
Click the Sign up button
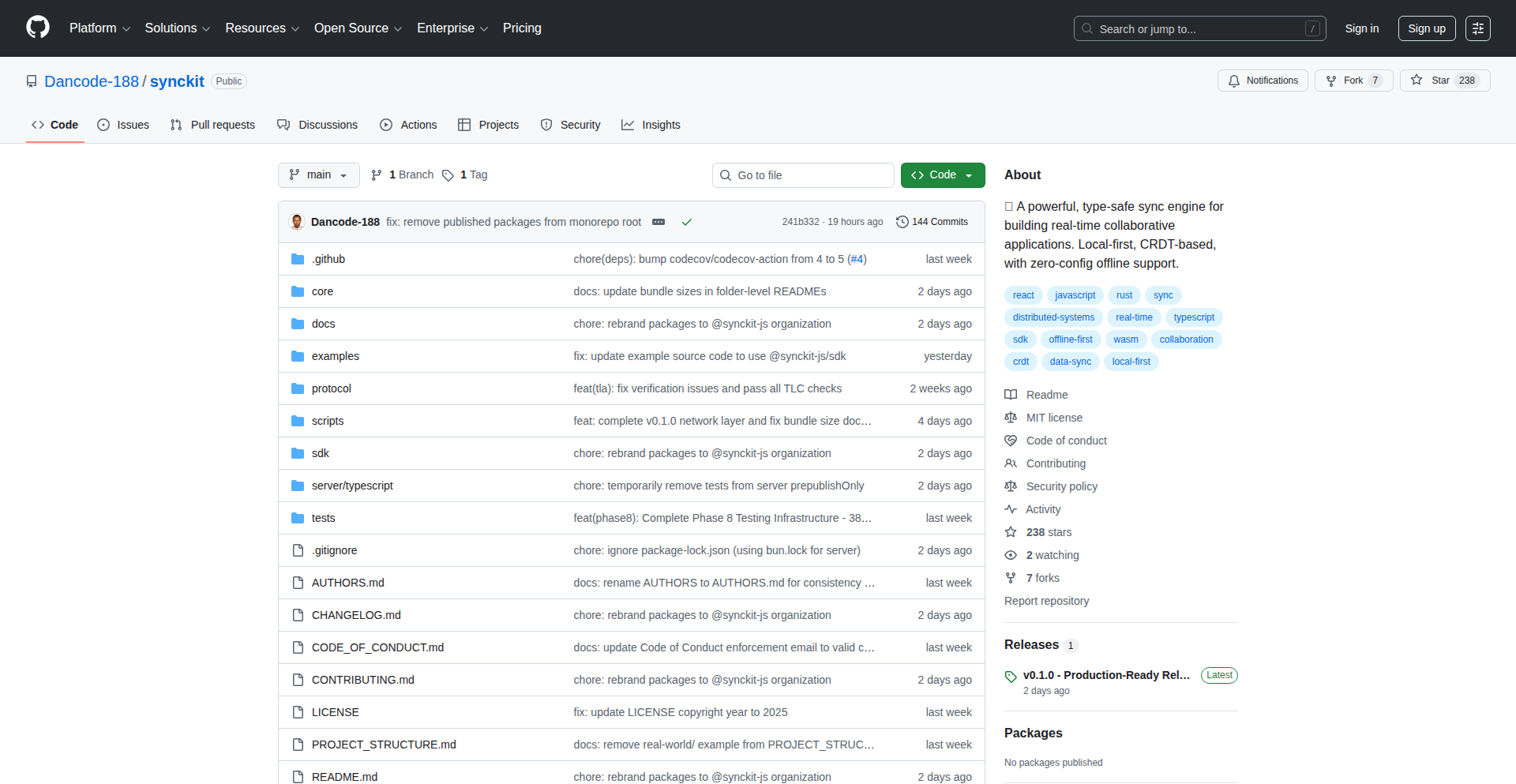pos(1426,28)
